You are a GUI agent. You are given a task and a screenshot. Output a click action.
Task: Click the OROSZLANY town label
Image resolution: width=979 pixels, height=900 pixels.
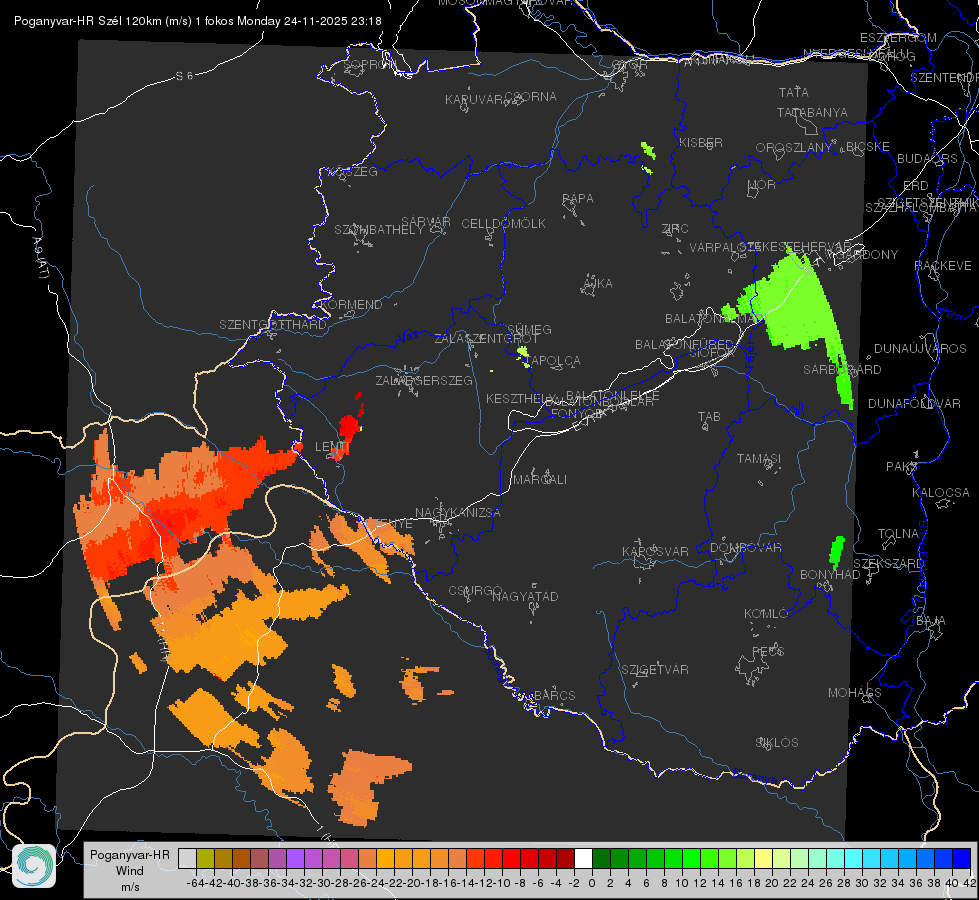[x=793, y=148]
